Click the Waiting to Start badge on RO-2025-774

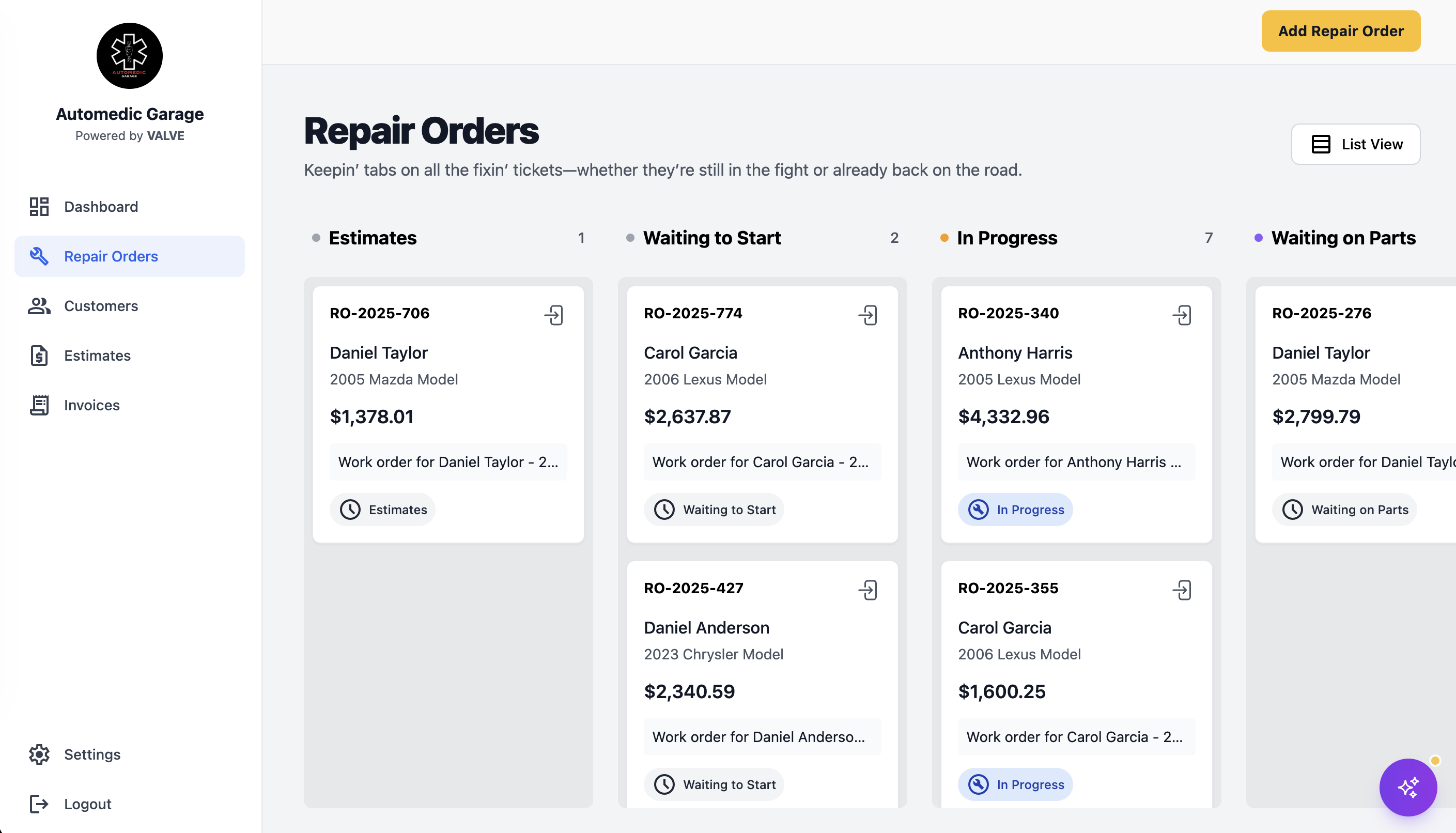(x=714, y=510)
